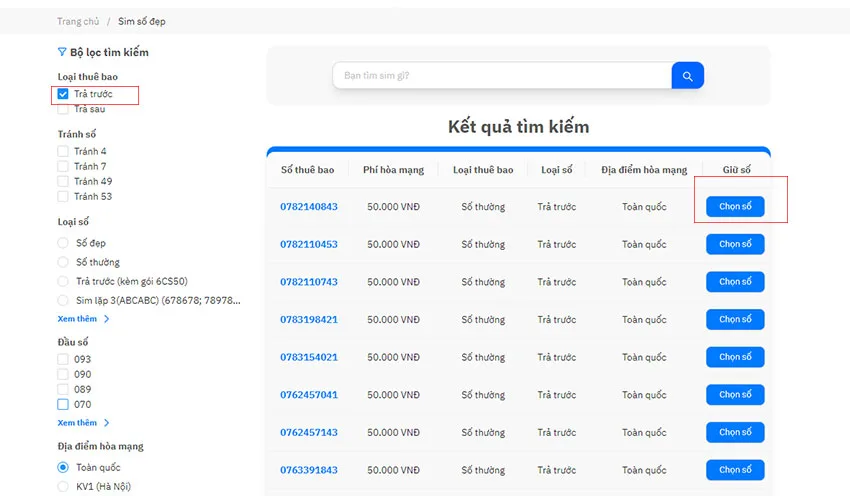Viewport: 850px width, 496px height.
Task: Click the filter funnel icon
Action: pyautogui.click(x=62, y=52)
